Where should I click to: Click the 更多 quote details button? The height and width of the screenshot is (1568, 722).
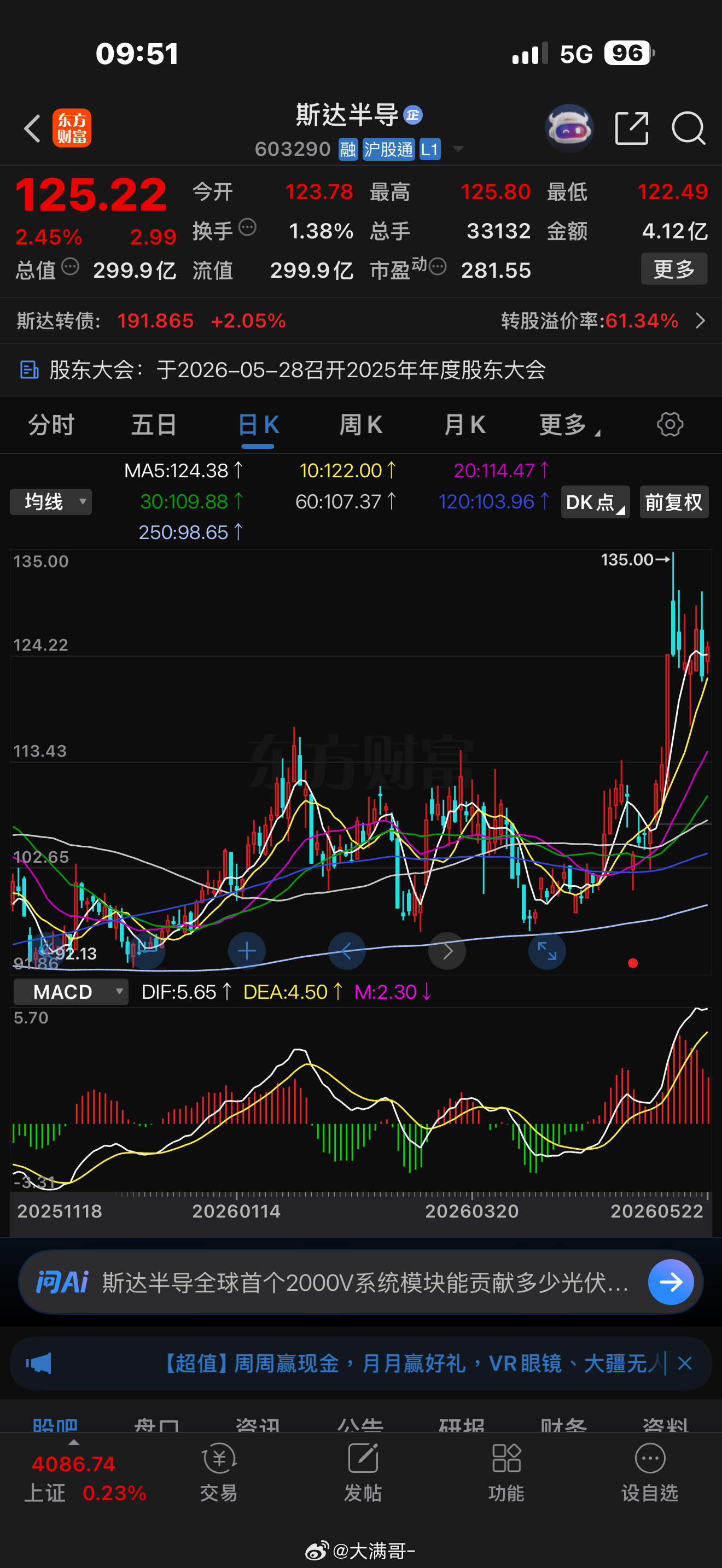pyautogui.click(x=674, y=269)
